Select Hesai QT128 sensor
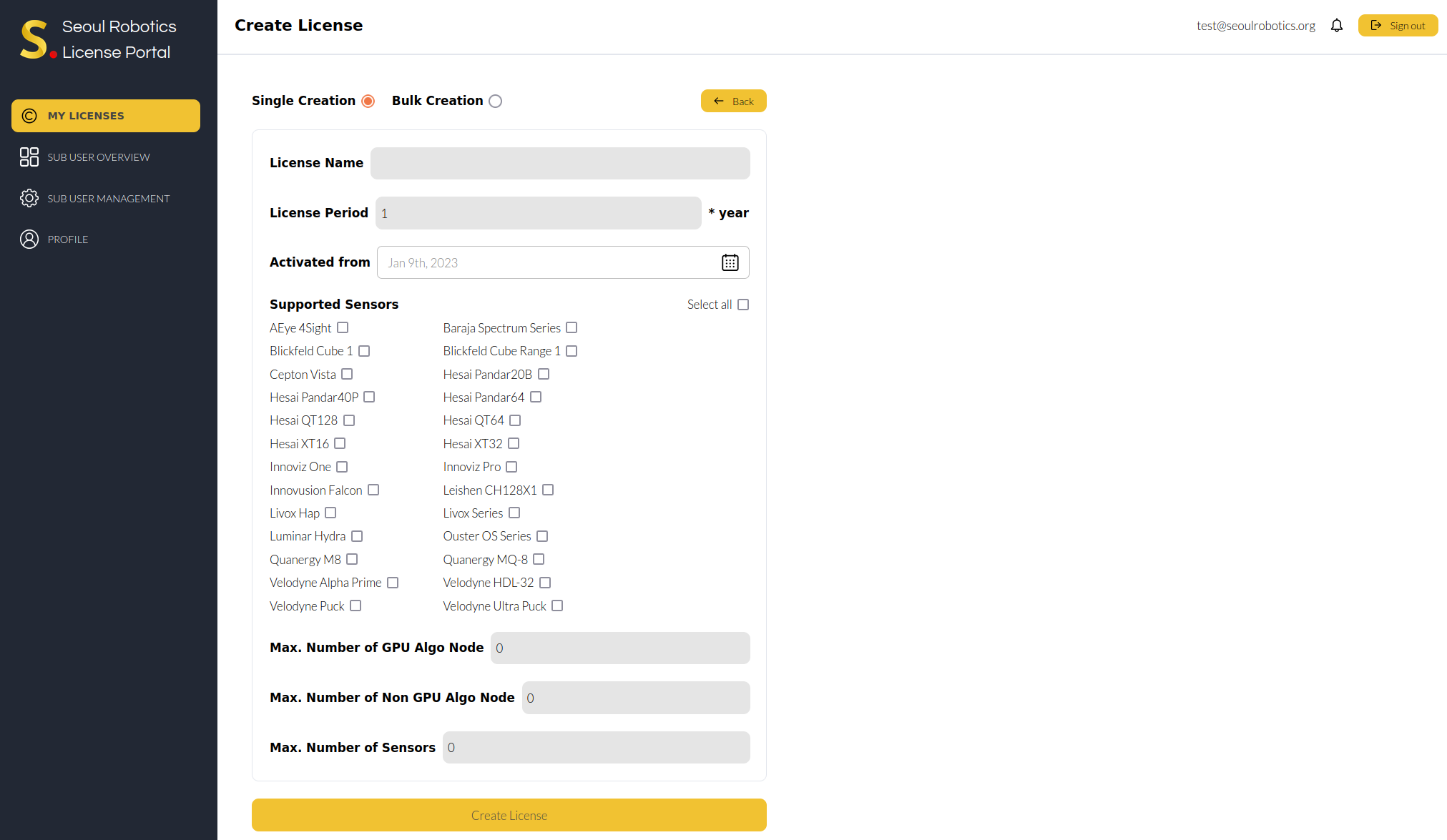The image size is (1447, 840). 349,420
